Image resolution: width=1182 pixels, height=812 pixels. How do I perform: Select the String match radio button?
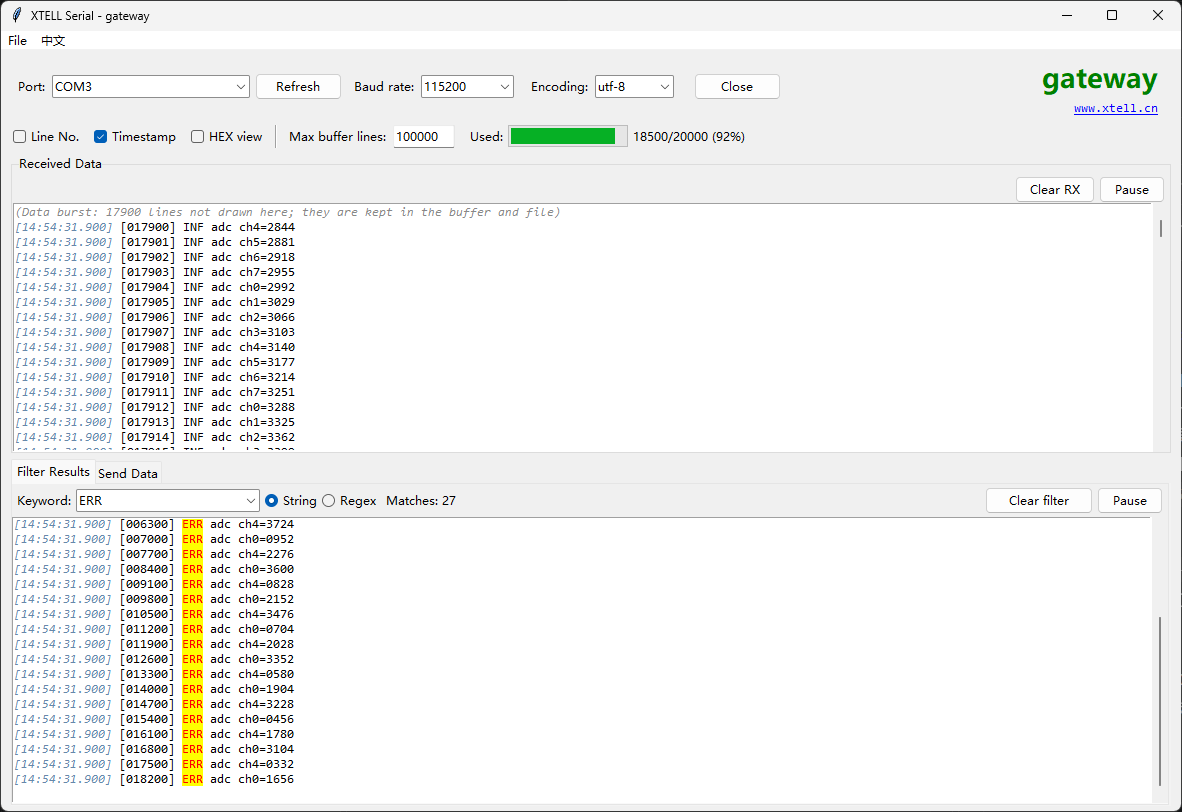point(272,501)
